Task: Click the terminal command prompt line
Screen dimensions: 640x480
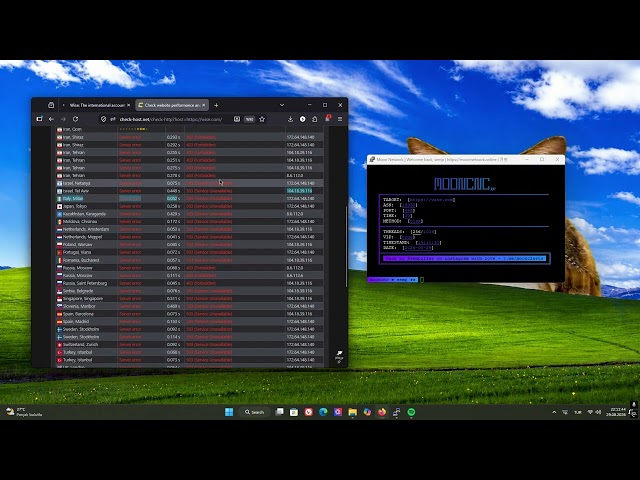Action: click(x=396, y=280)
